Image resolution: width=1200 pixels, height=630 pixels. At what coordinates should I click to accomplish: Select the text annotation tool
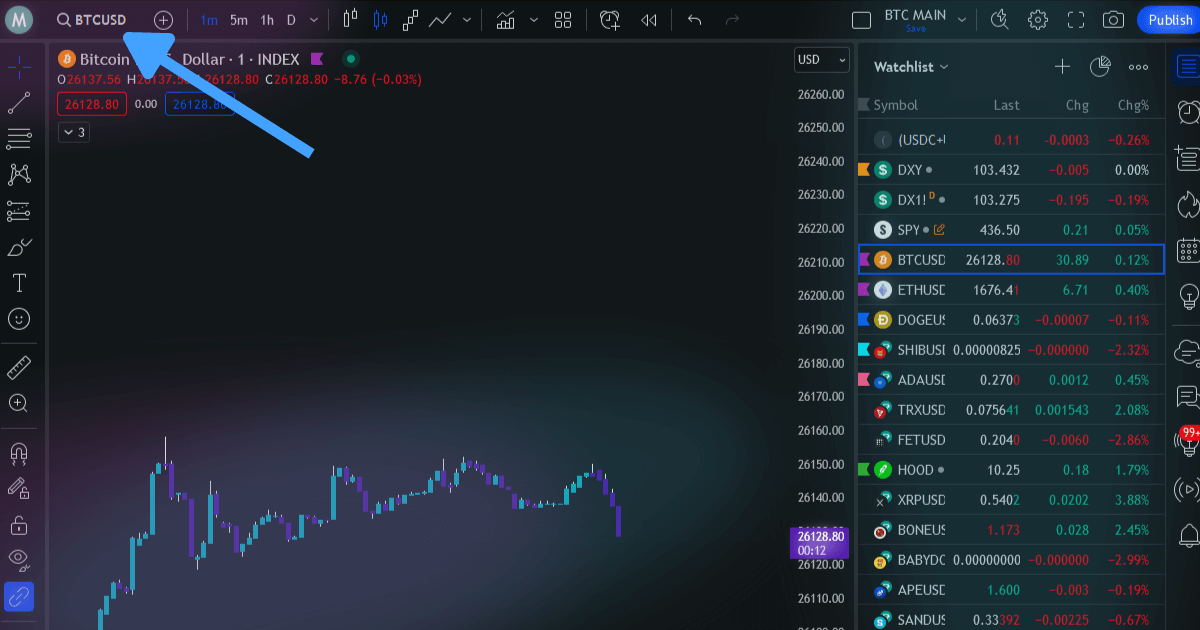[19, 283]
